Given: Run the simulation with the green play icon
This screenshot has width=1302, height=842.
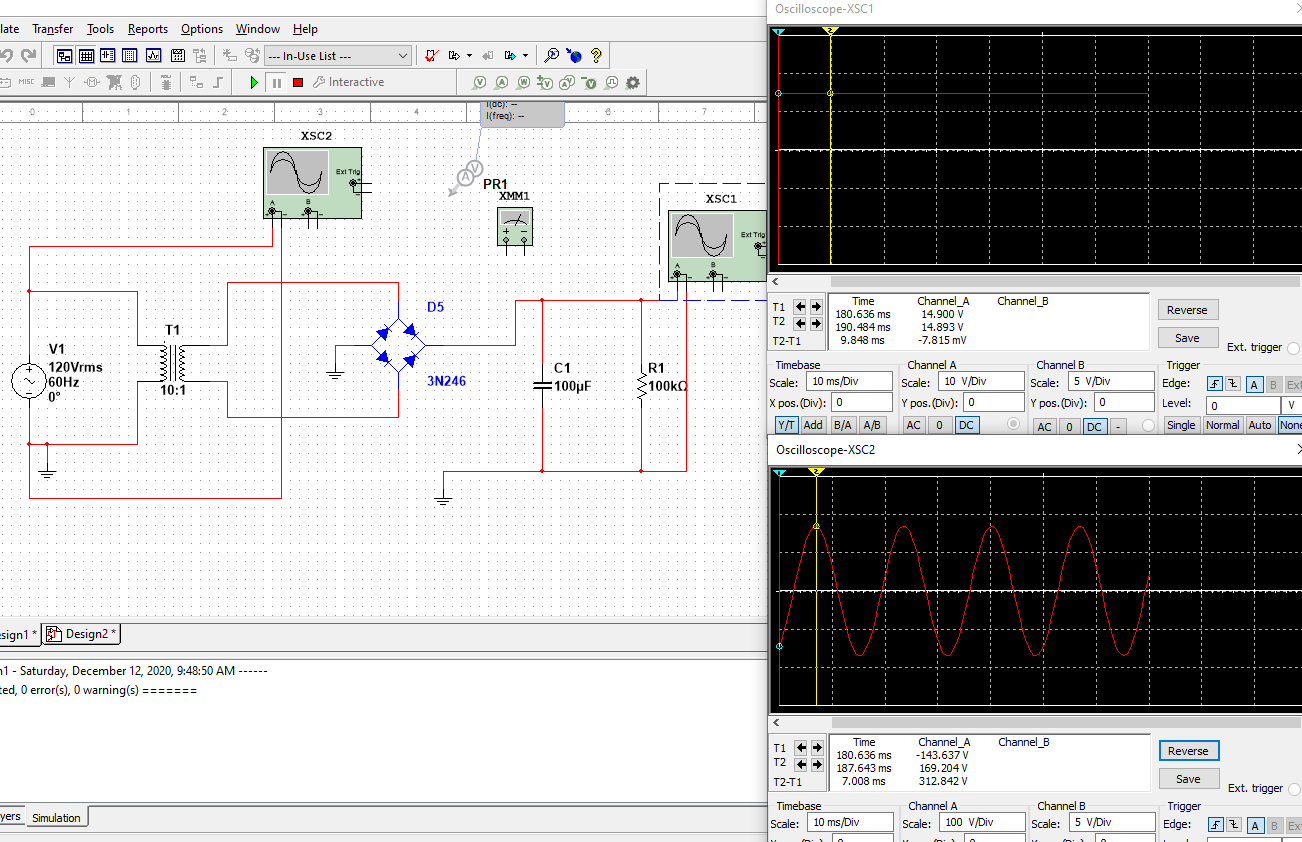Looking at the screenshot, I should point(254,83).
